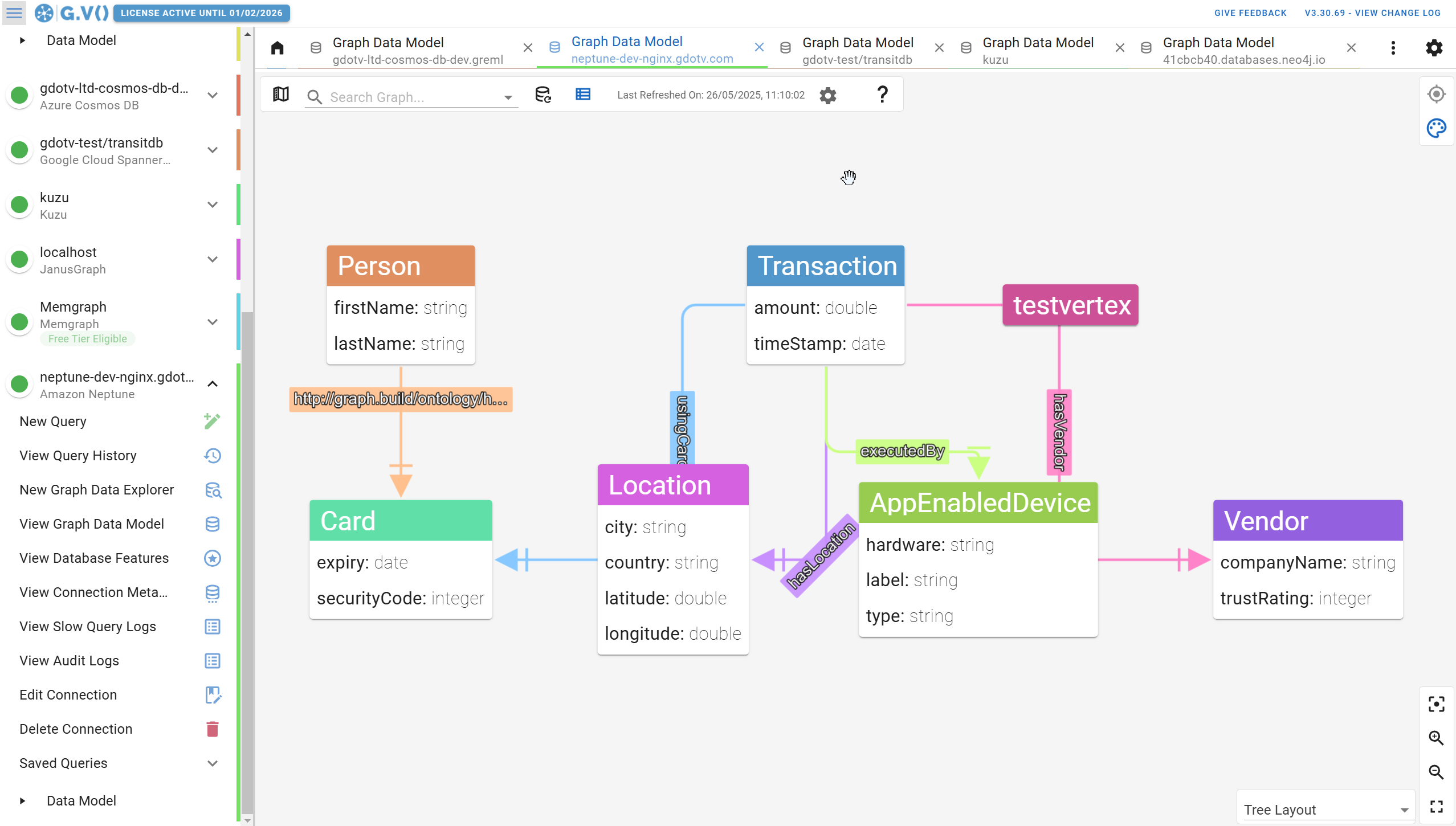Toggle fullscreen graph view

1436,807
